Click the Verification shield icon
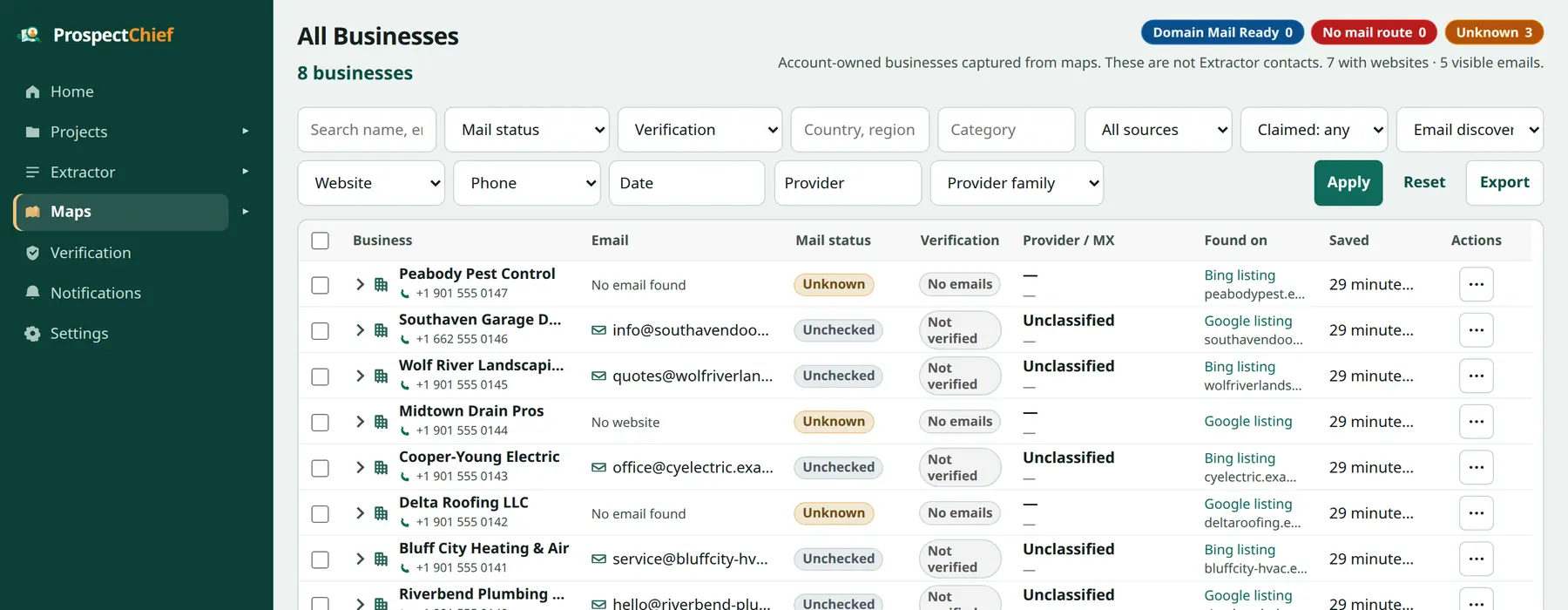Screen dimensions: 1568x610 pyautogui.click(x=33, y=253)
